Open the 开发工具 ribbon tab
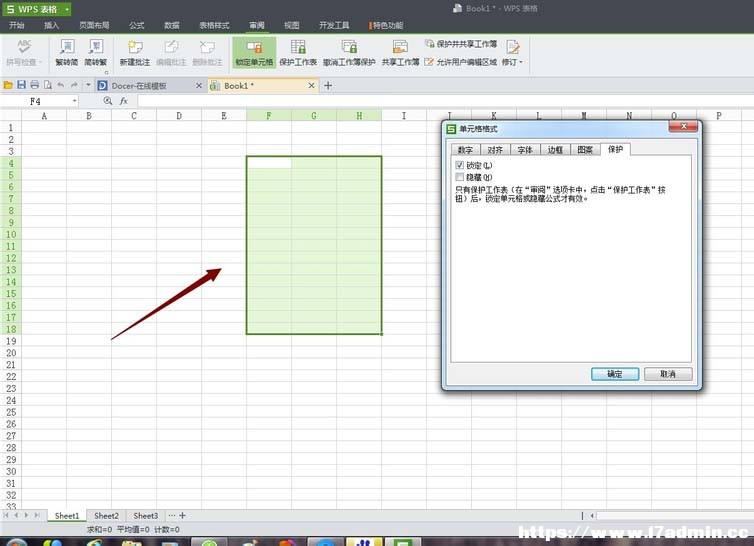Image resolution: width=754 pixels, height=546 pixels. pos(334,25)
